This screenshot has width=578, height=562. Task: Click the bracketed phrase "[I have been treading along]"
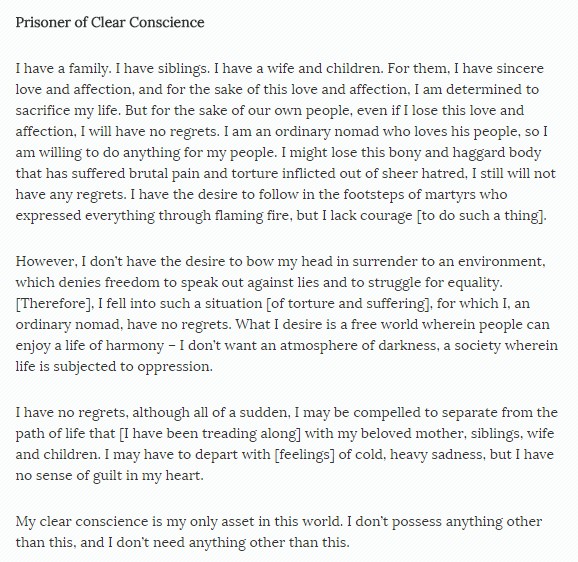click(210, 434)
